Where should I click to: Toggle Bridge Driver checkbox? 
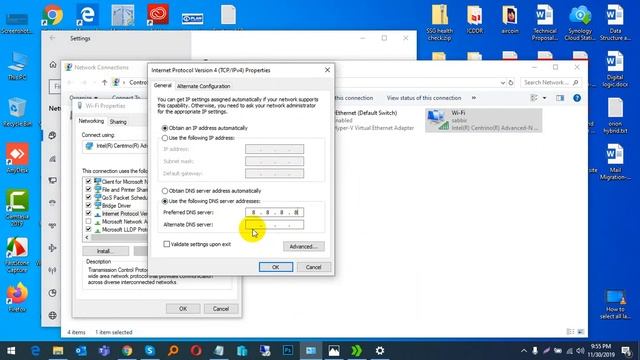[x=88, y=205]
